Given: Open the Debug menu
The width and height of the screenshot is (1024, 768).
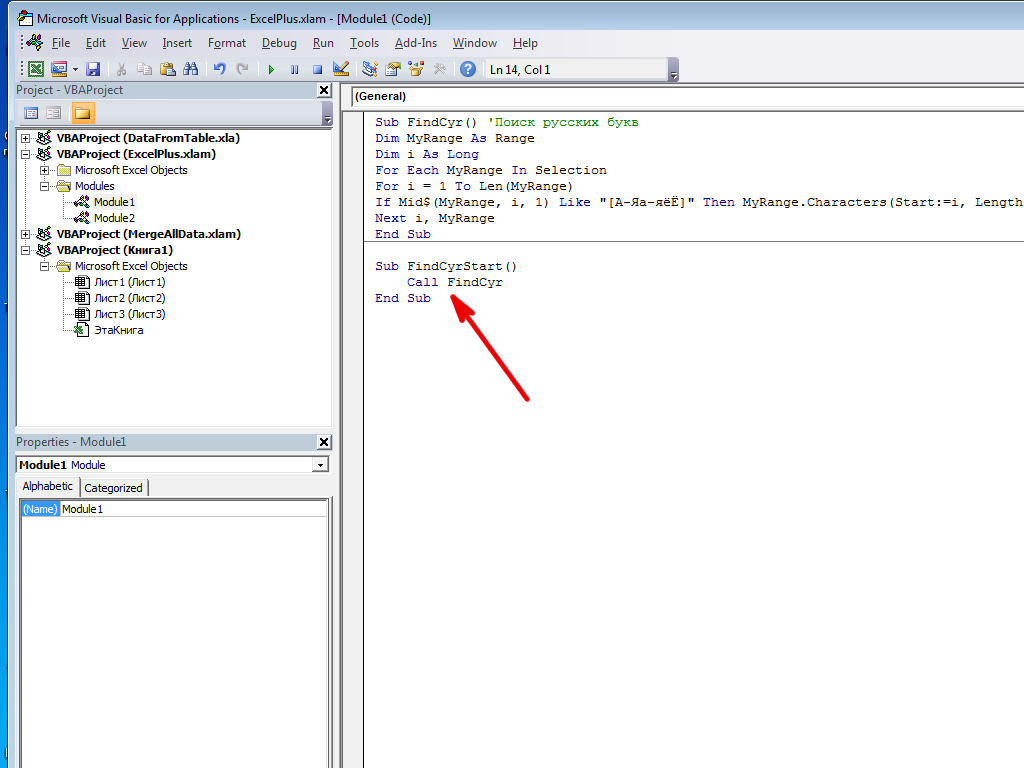Looking at the screenshot, I should click(x=279, y=43).
